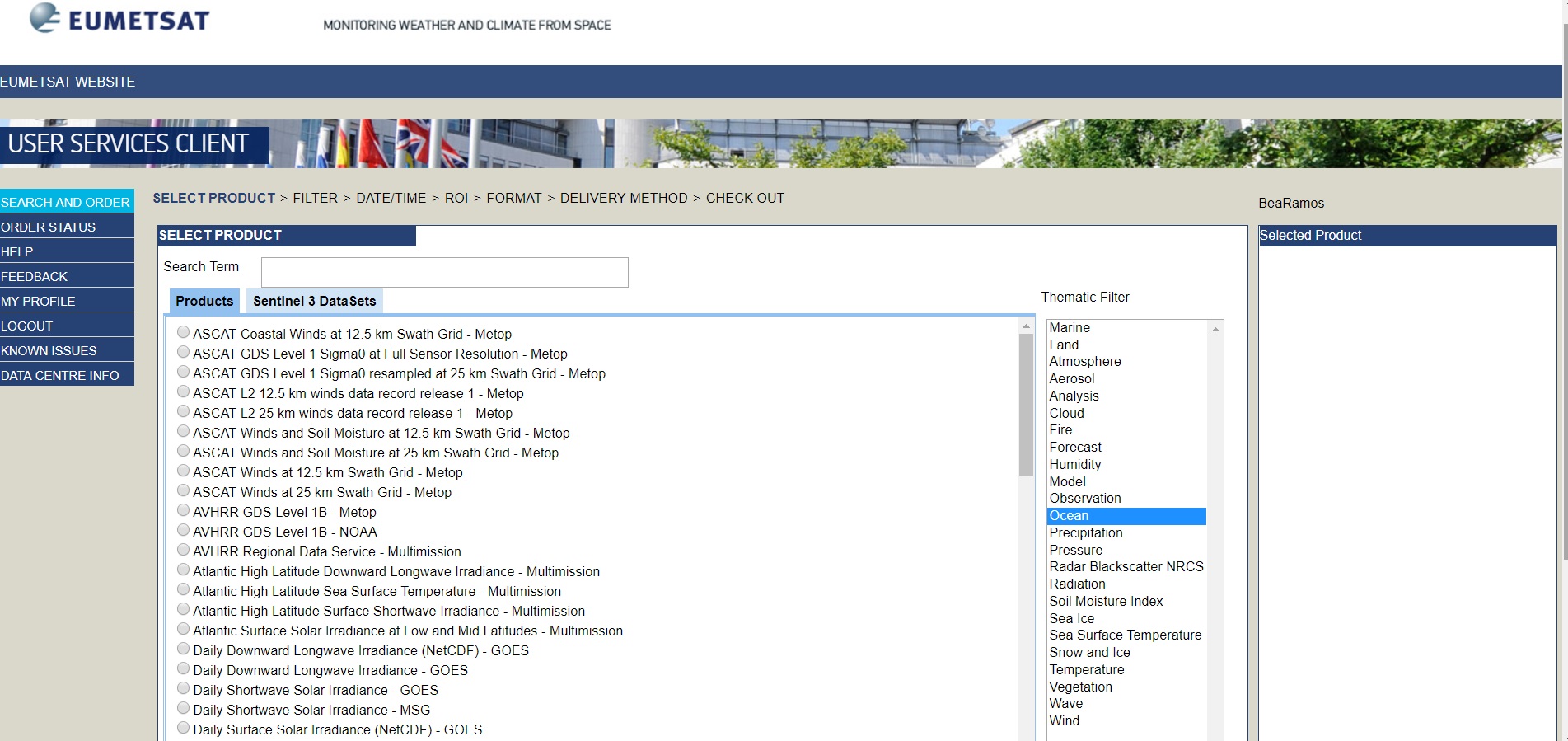Click the EUMETSAT logo
The height and width of the screenshot is (741, 1568).
(x=119, y=18)
